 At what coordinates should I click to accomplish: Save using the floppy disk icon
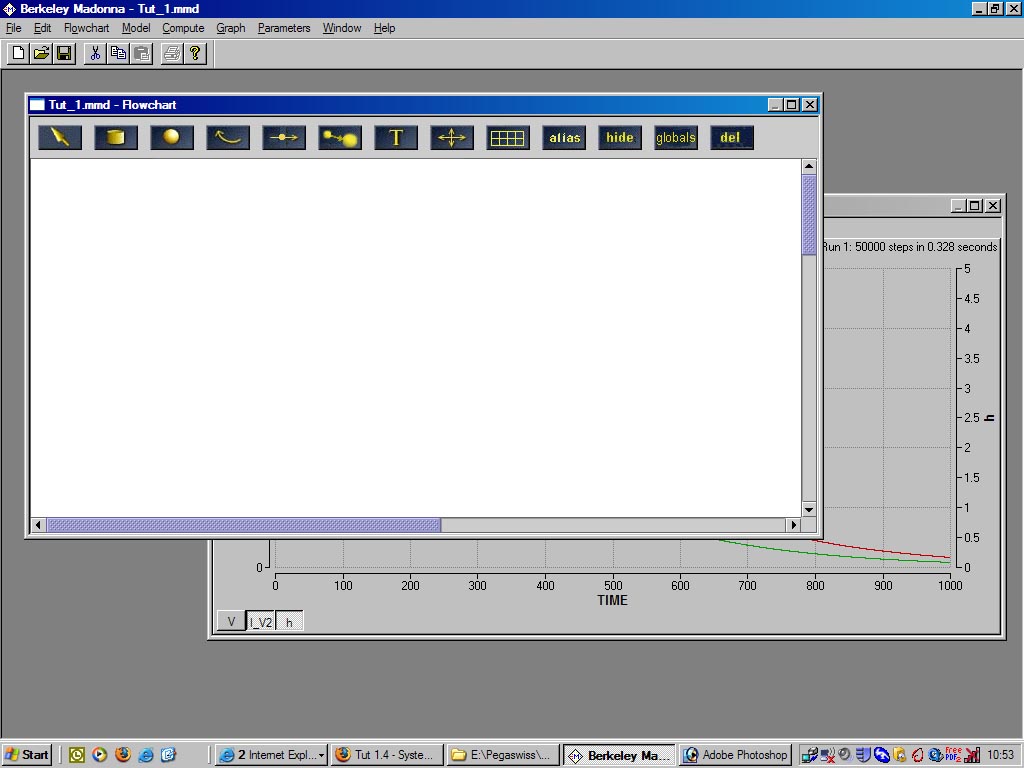coord(64,53)
